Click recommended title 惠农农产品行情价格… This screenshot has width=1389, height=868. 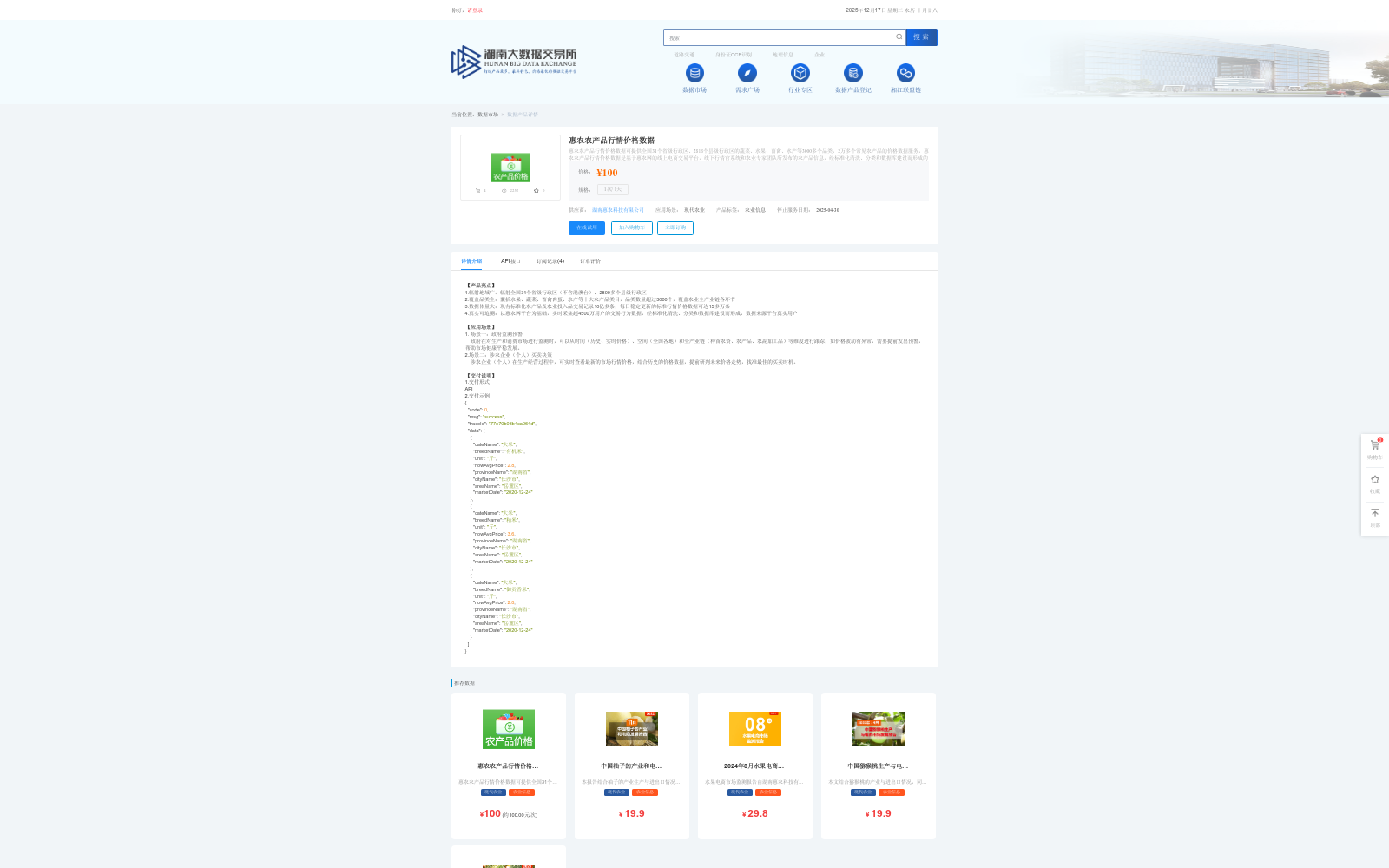coord(508,766)
